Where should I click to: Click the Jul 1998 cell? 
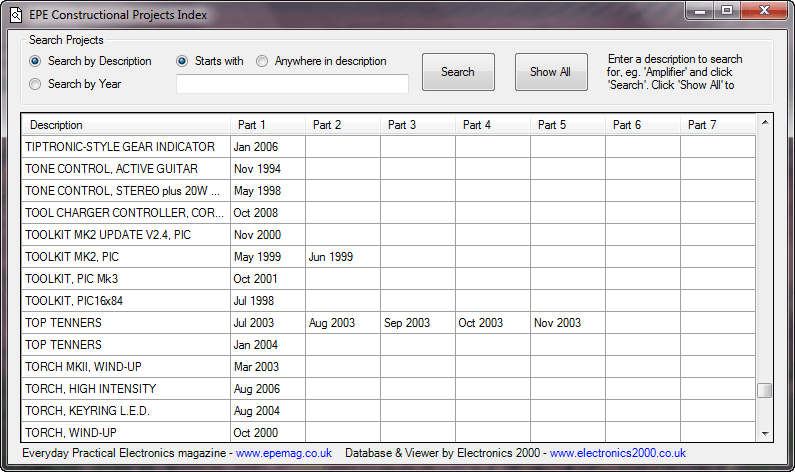pyautogui.click(x=268, y=301)
